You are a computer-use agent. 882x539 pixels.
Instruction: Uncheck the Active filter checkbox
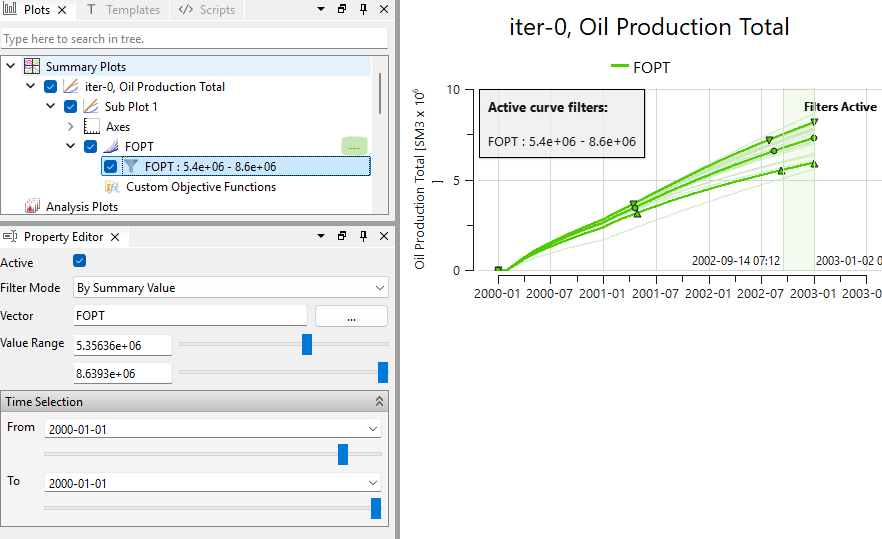pyautogui.click(x=80, y=262)
